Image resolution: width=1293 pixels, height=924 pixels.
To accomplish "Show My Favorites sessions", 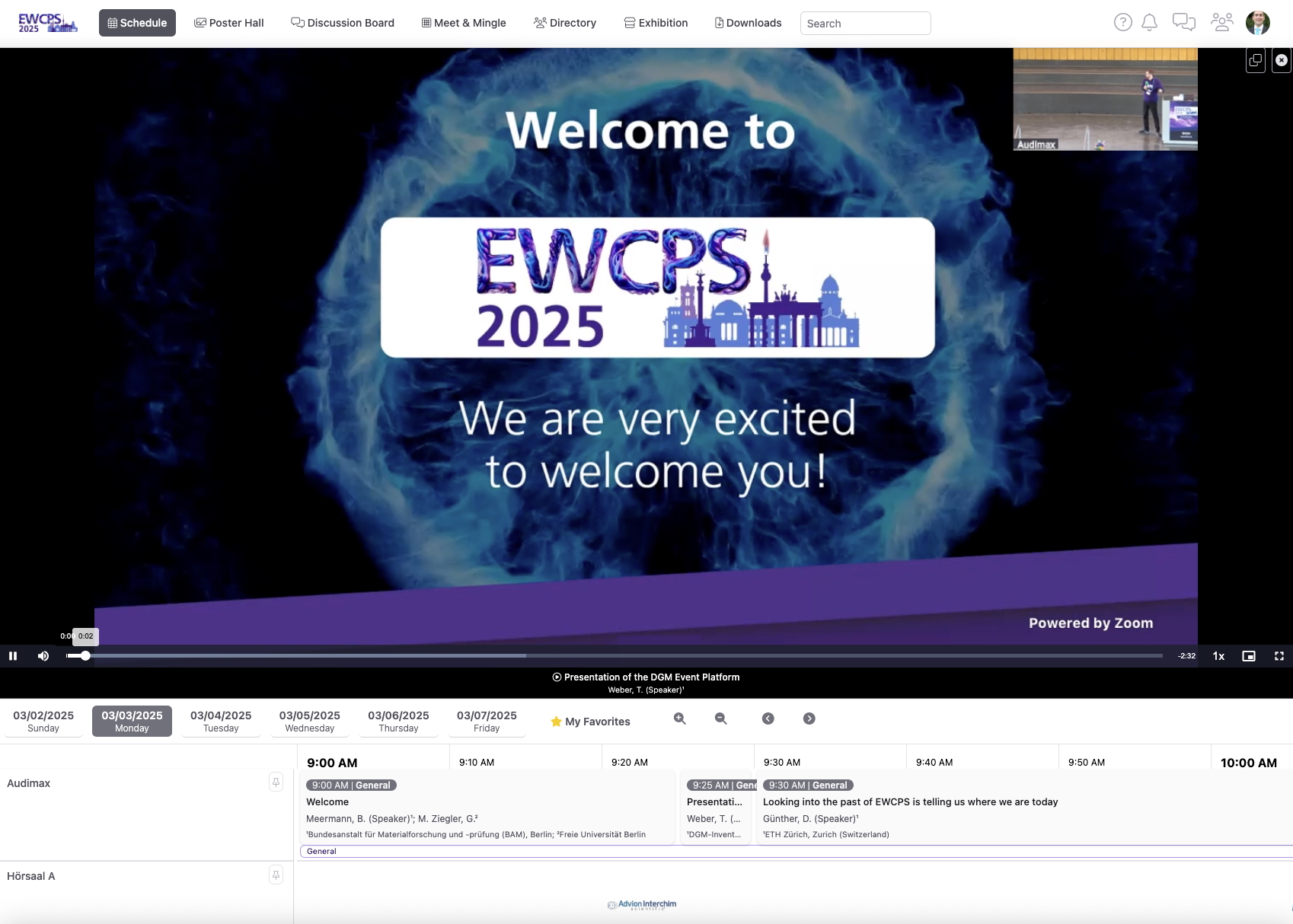I will coord(590,722).
